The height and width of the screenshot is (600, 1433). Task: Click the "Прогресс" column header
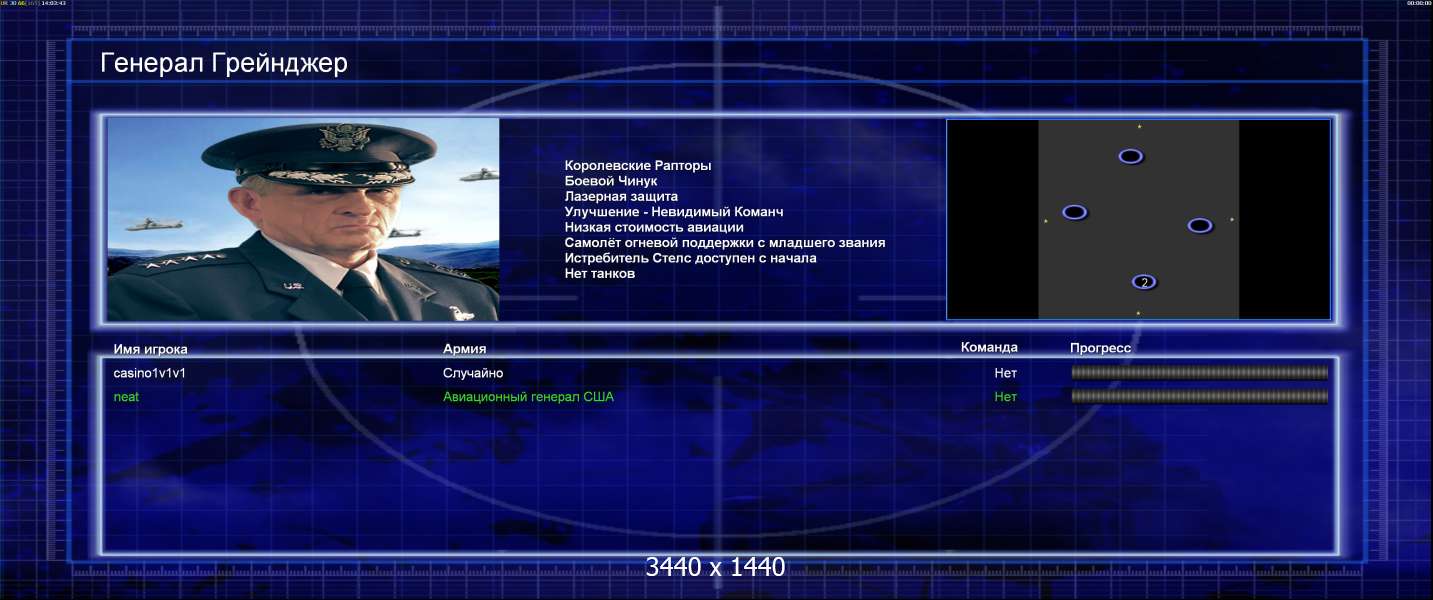1101,348
